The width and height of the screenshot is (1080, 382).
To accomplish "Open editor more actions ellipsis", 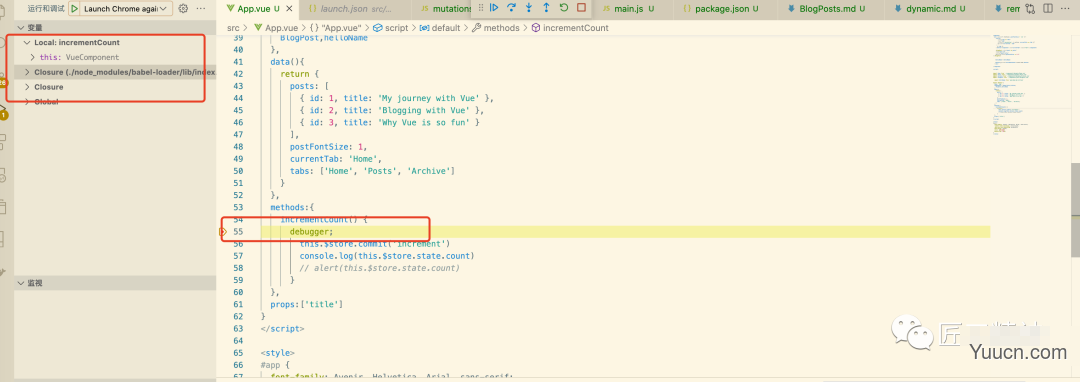I will [1066, 9].
